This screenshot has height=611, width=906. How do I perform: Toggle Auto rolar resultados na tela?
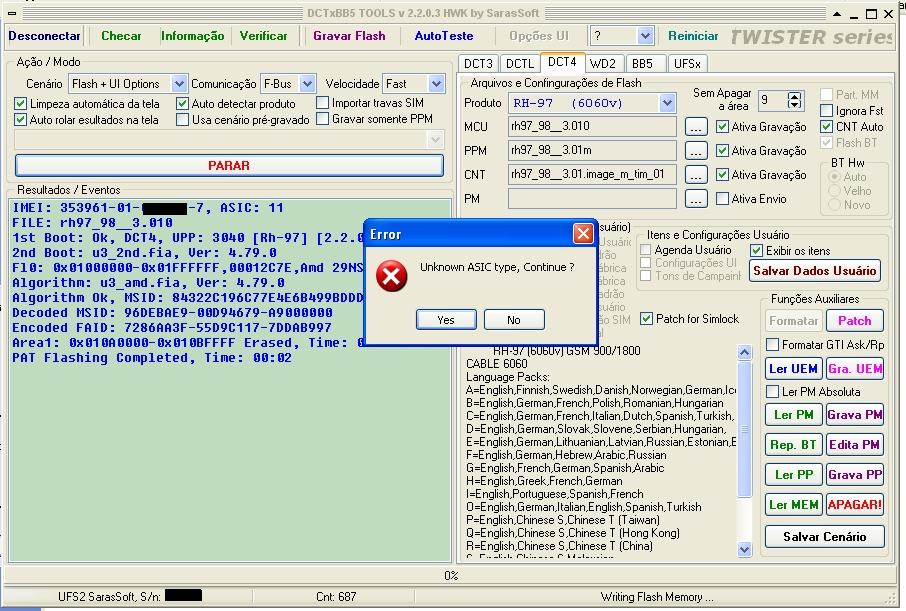click(21, 120)
